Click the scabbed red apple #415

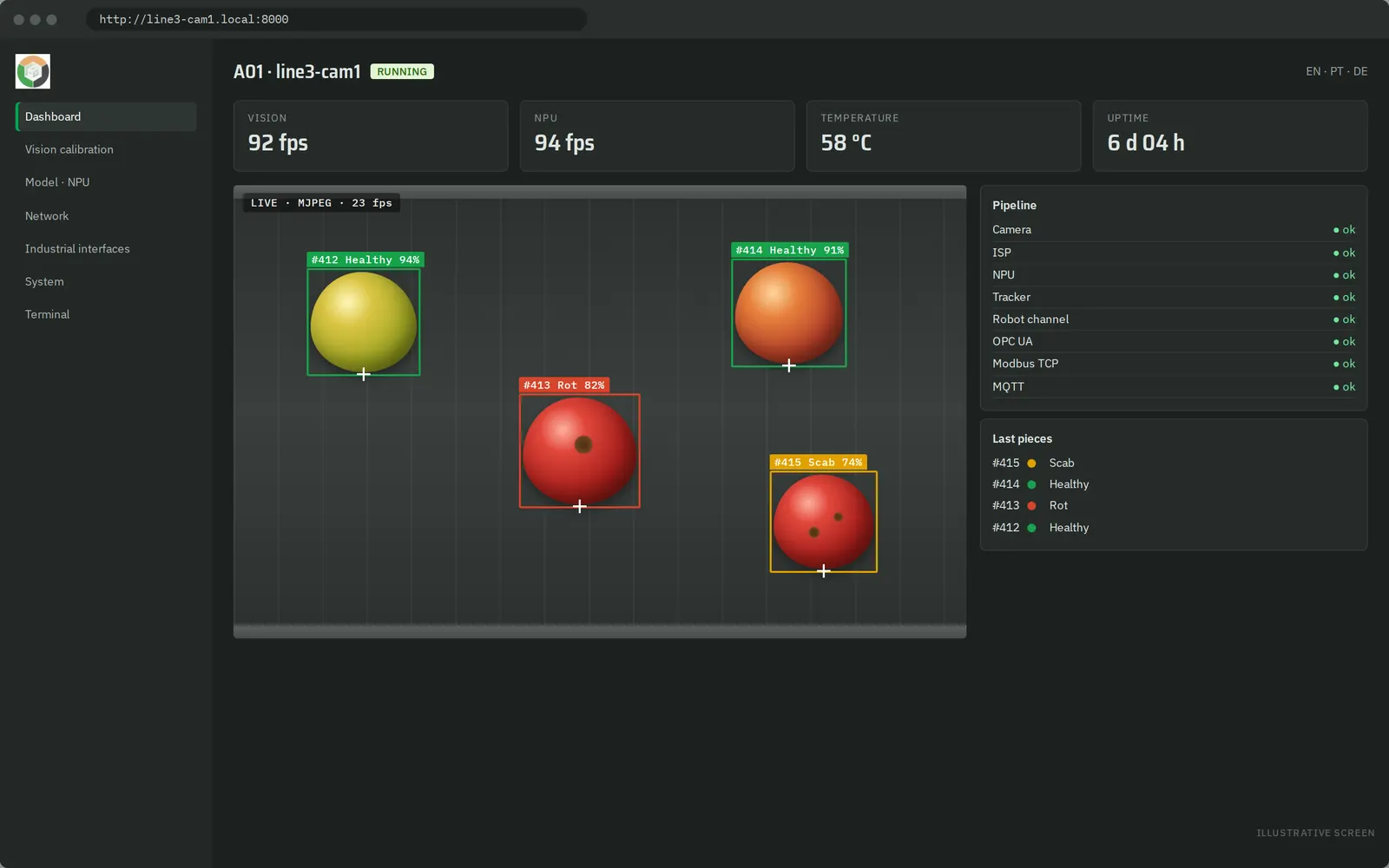point(824,522)
